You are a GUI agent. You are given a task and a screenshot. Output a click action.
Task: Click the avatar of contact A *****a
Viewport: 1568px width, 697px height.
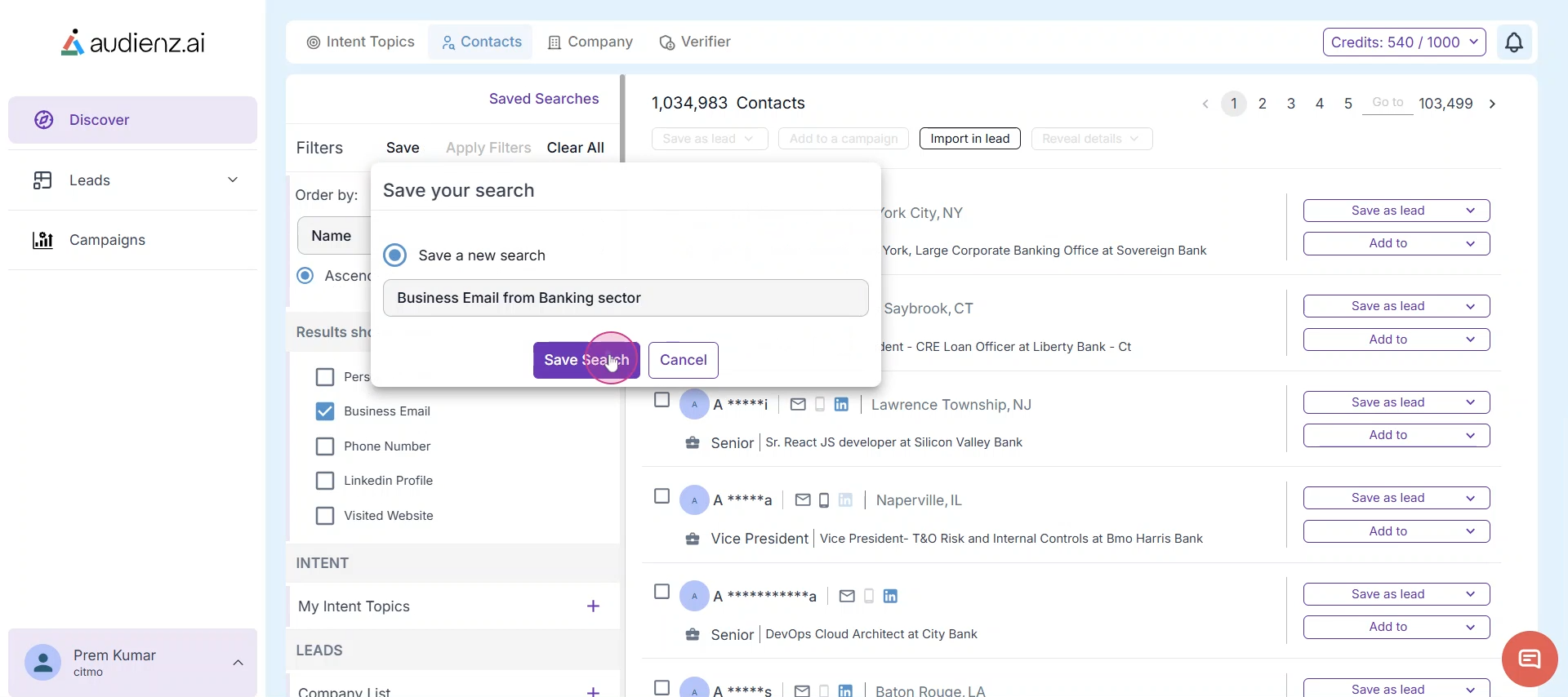(694, 500)
